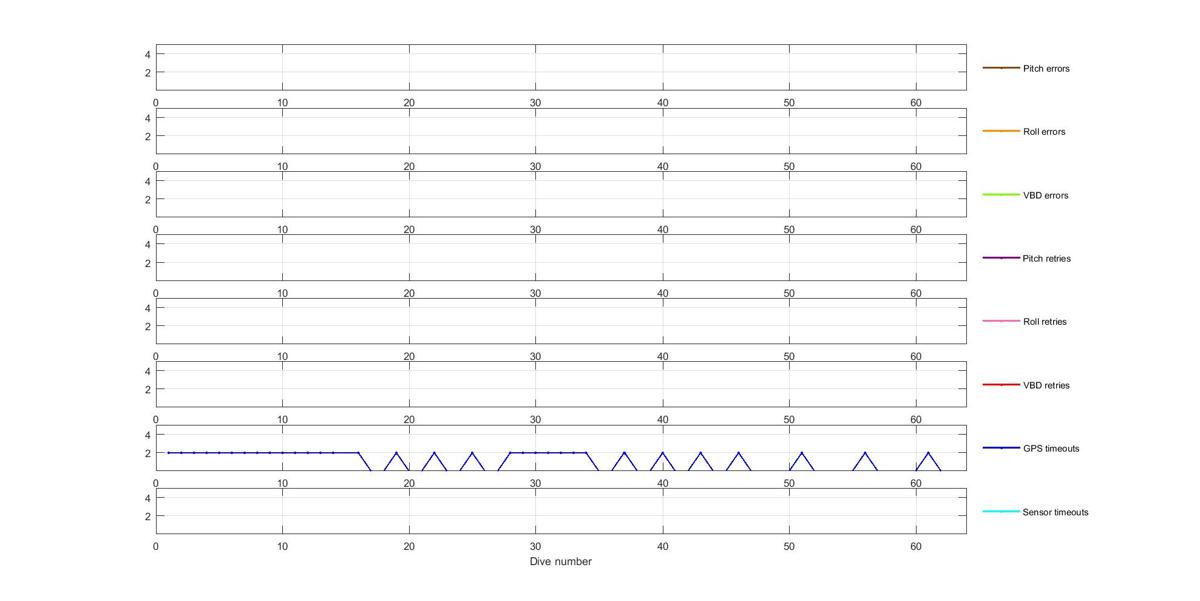Click the "2" y-axis tick of the GPS timeouts plot
1200x601 pixels.
pyautogui.click(x=147, y=453)
